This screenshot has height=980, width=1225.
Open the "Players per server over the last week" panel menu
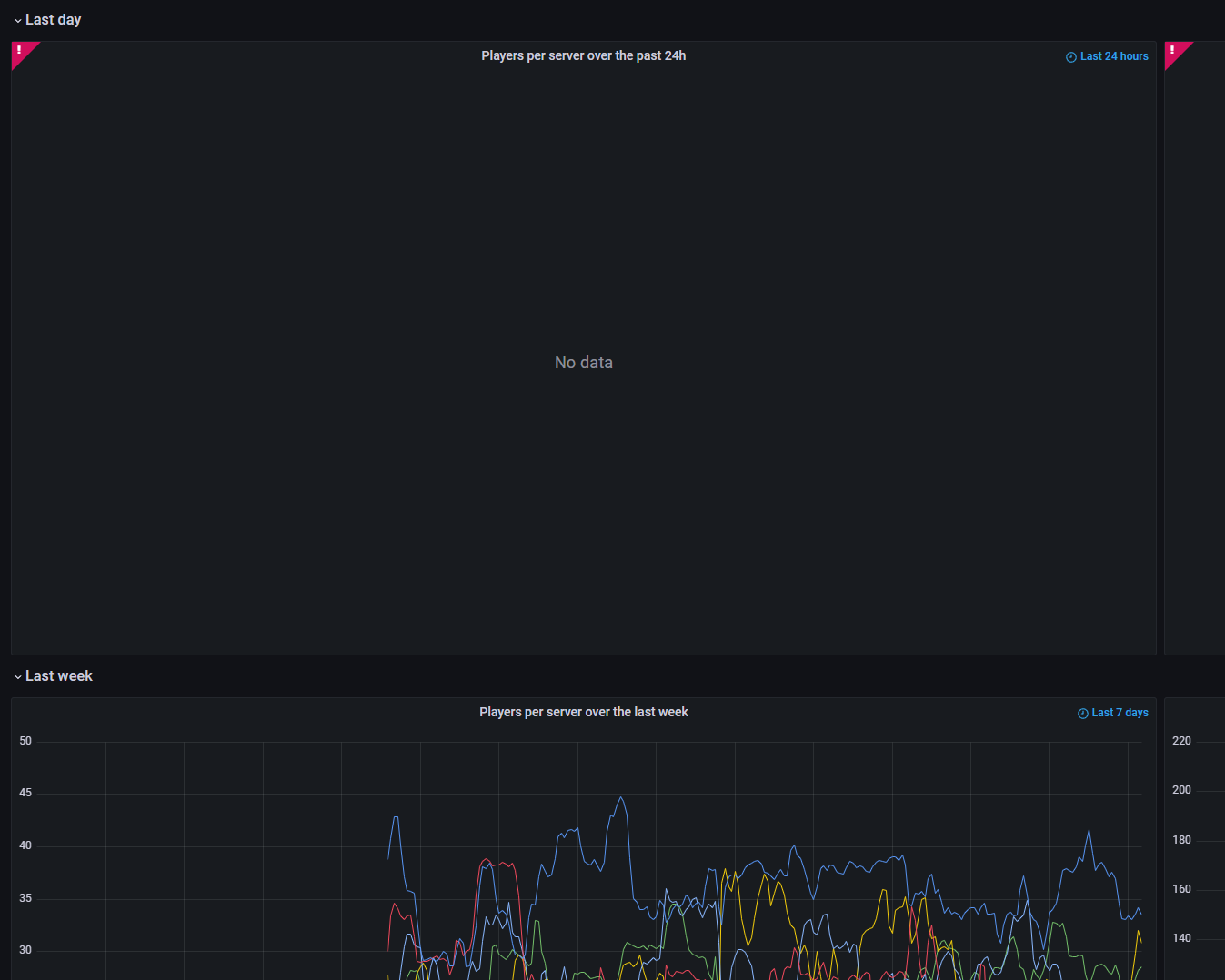583,712
